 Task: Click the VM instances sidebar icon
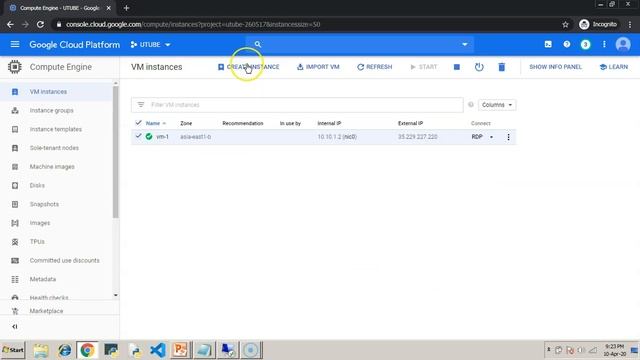click(x=15, y=92)
